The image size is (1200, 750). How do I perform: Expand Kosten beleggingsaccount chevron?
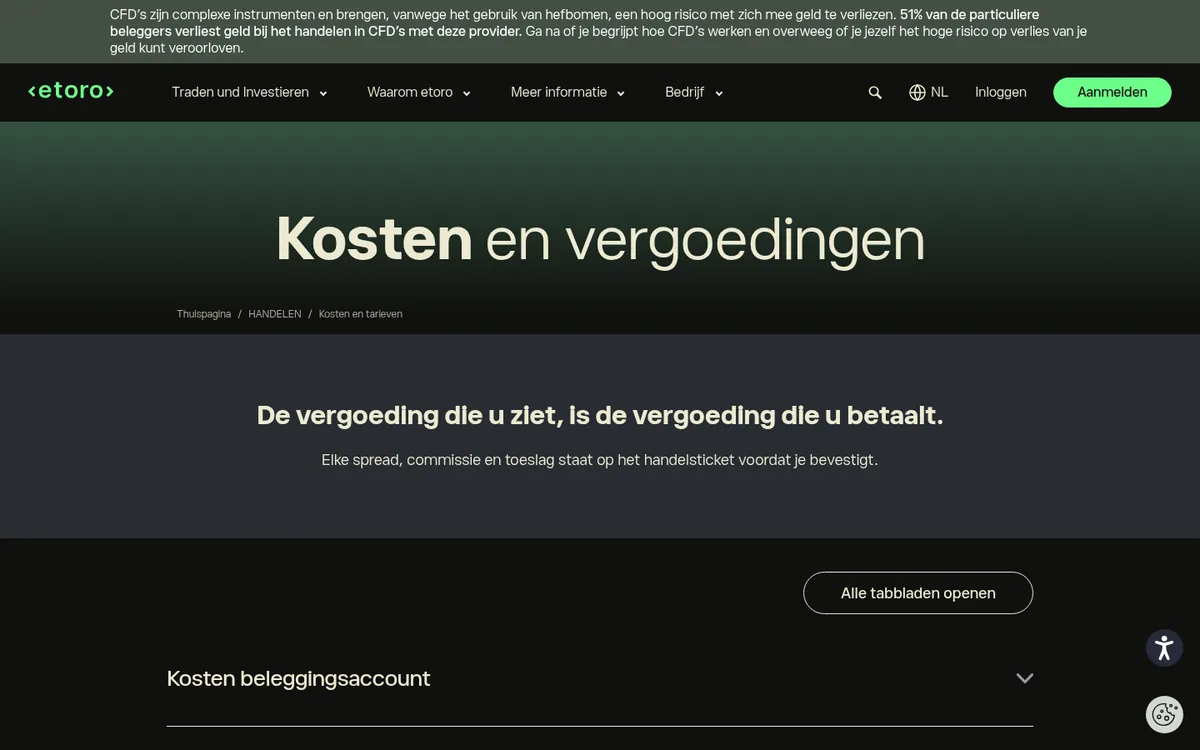(x=1024, y=678)
